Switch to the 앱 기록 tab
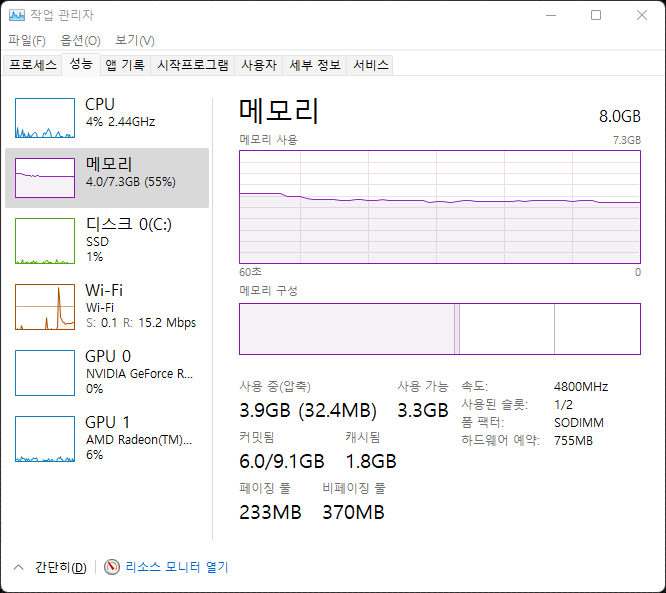Screen dimensions: 666x593 (x=125, y=65)
